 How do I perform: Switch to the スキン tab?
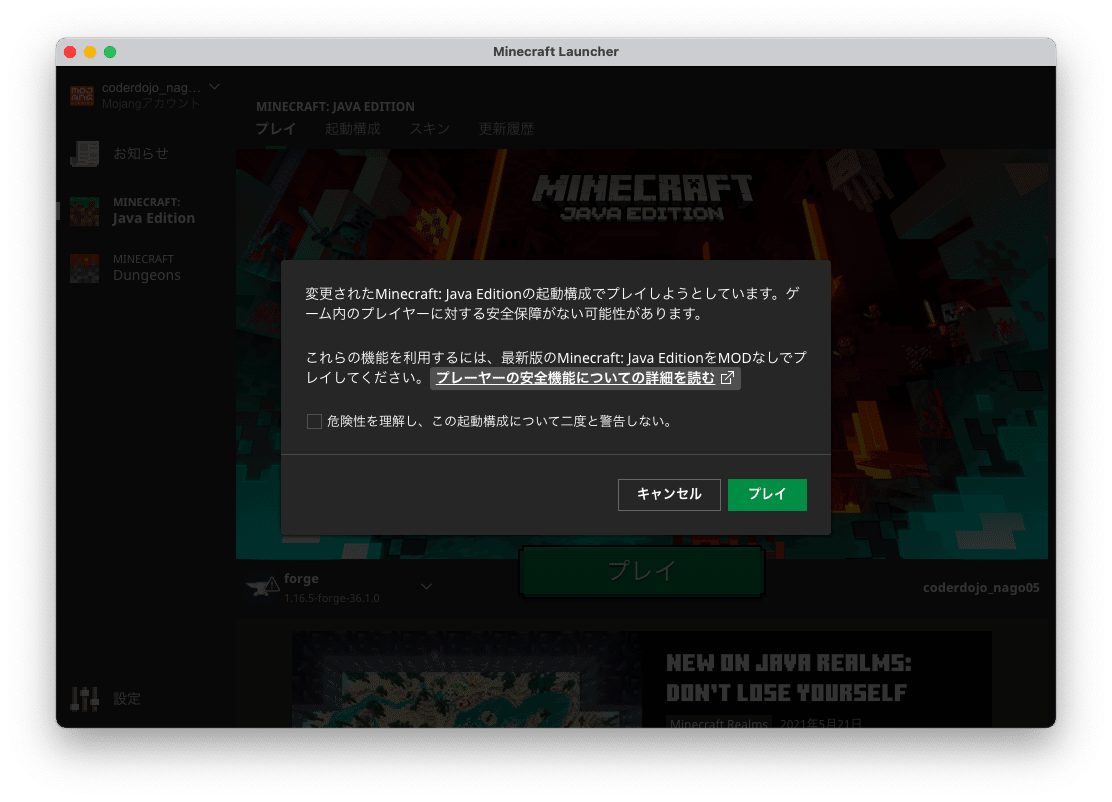pos(430,128)
